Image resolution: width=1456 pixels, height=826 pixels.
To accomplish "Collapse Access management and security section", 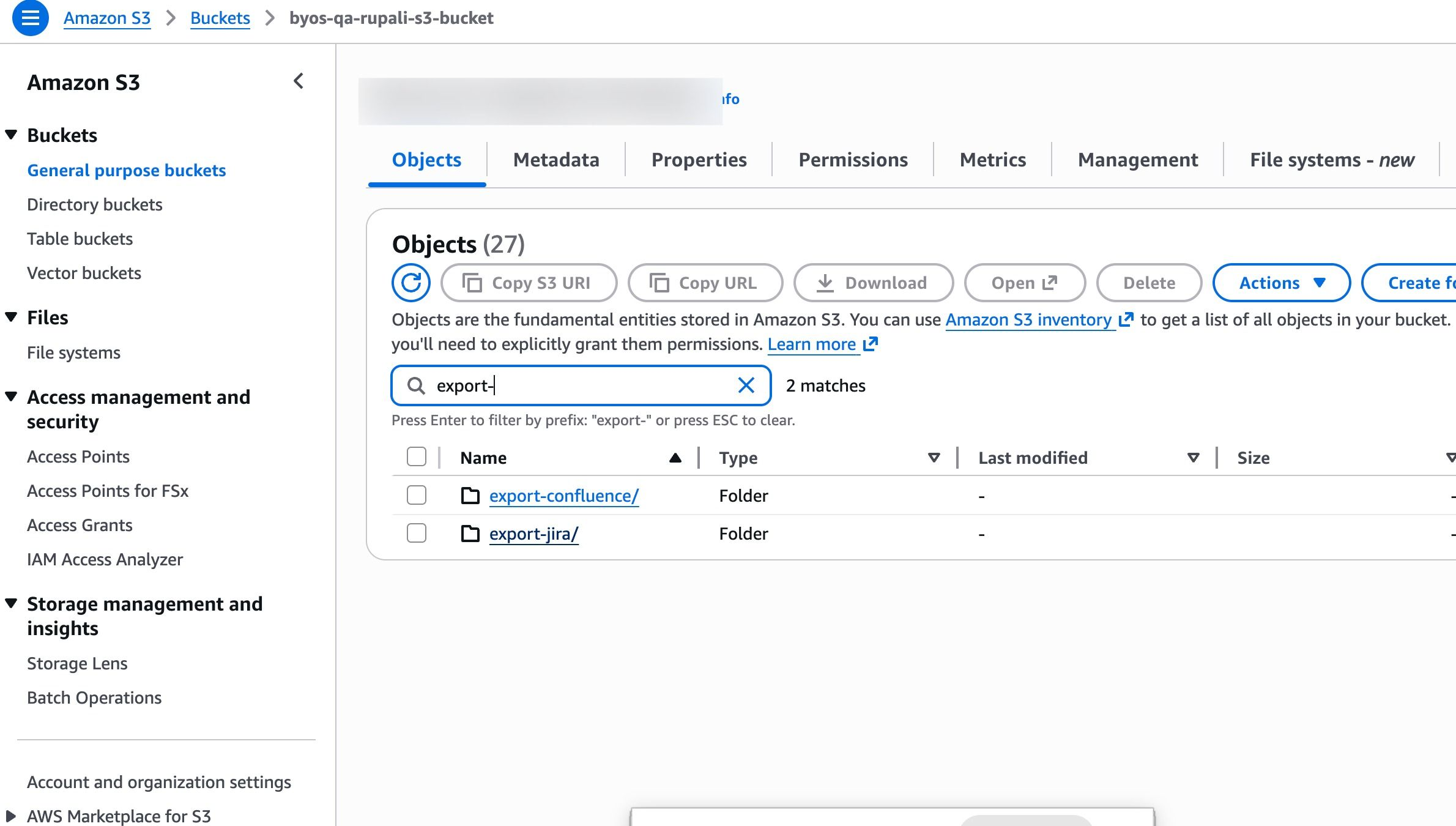I will click(x=11, y=396).
